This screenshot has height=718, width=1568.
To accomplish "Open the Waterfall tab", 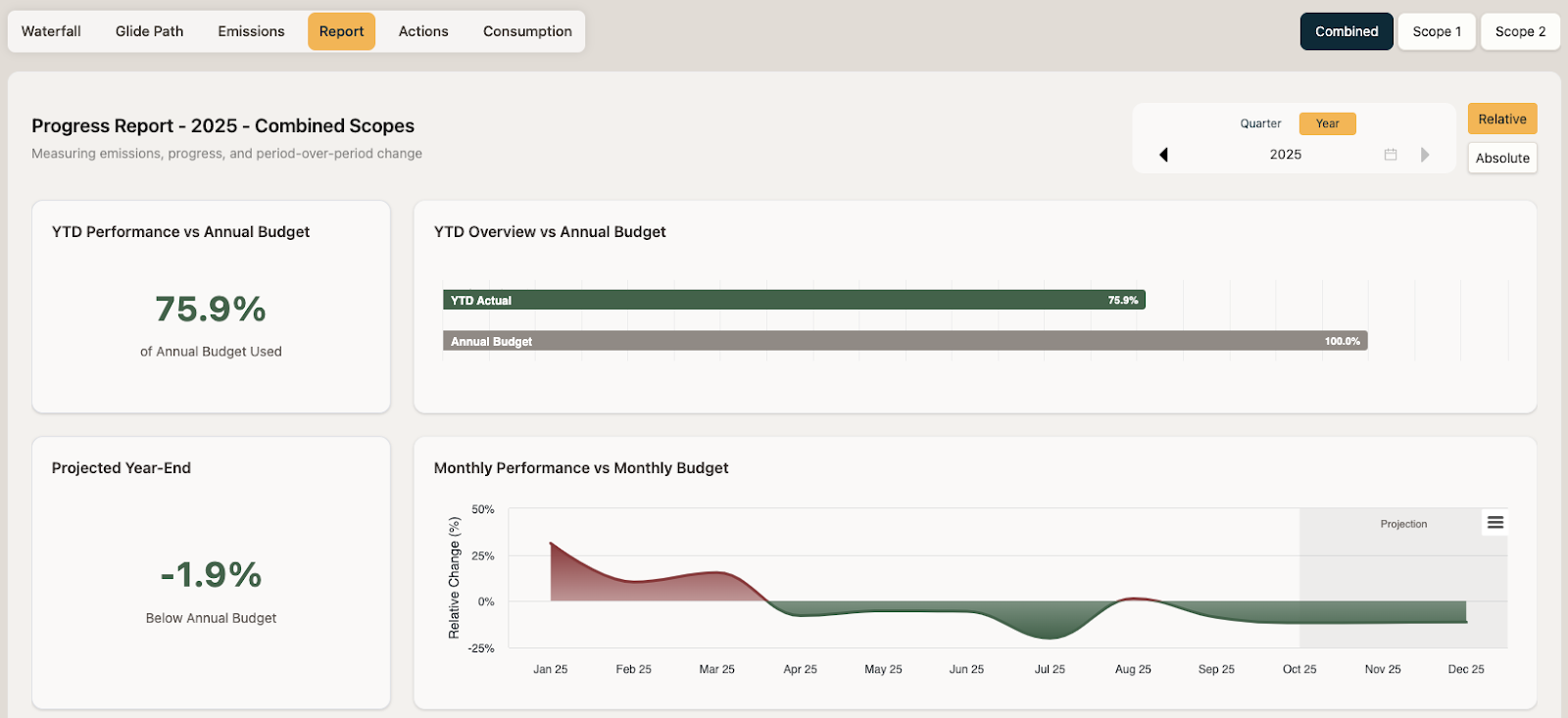I will tap(51, 31).
